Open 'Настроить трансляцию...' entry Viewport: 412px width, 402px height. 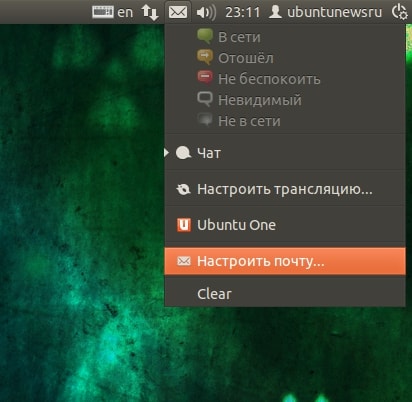click(285, 189)
